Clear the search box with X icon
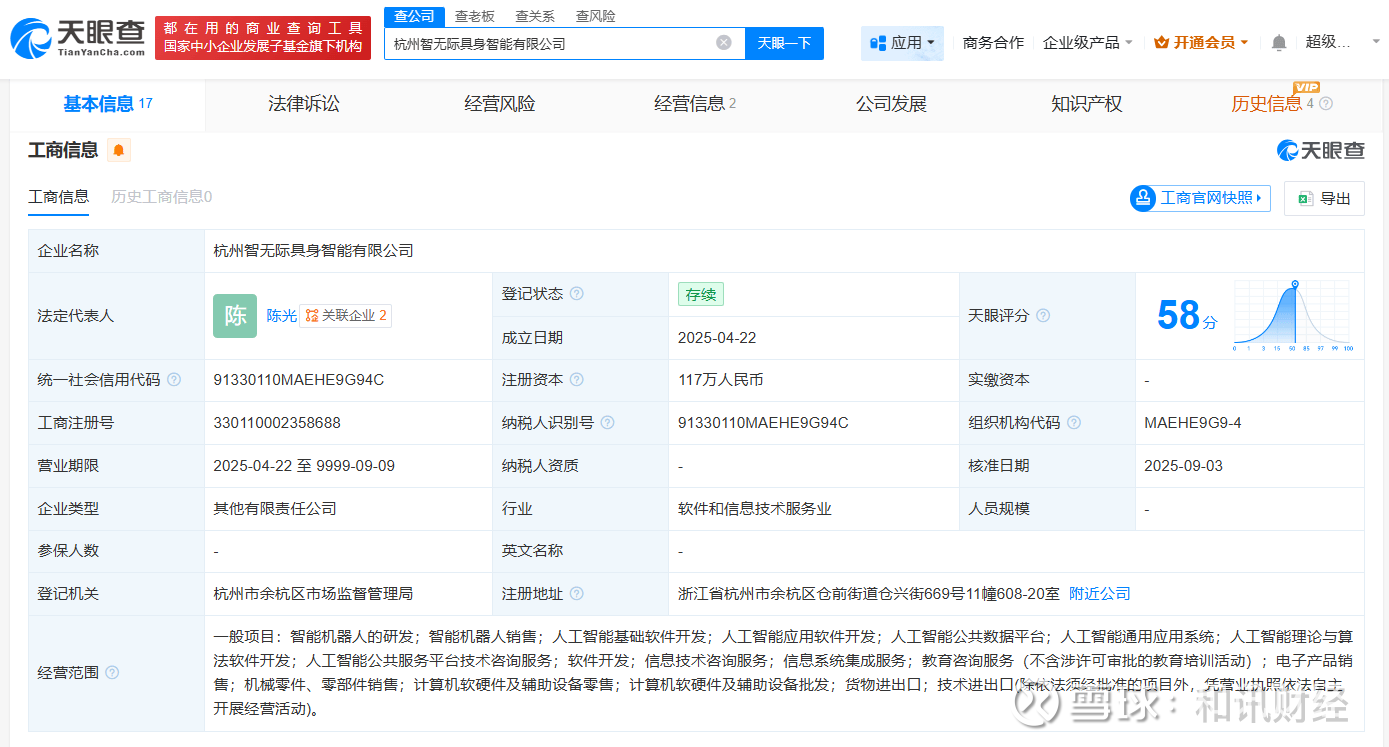 tap(724, 43)
